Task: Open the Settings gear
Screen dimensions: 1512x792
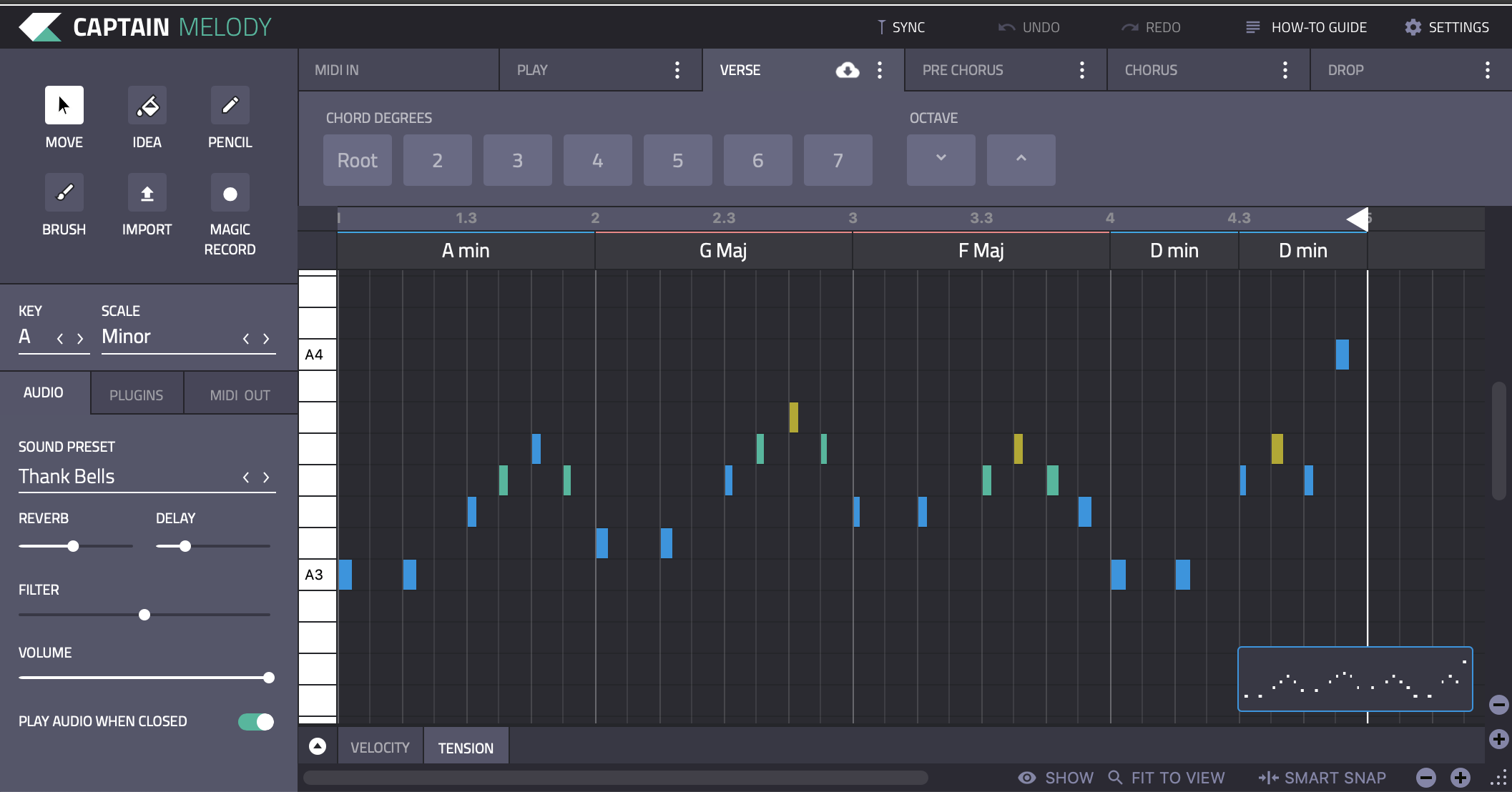Action: tap(1413, 27)
